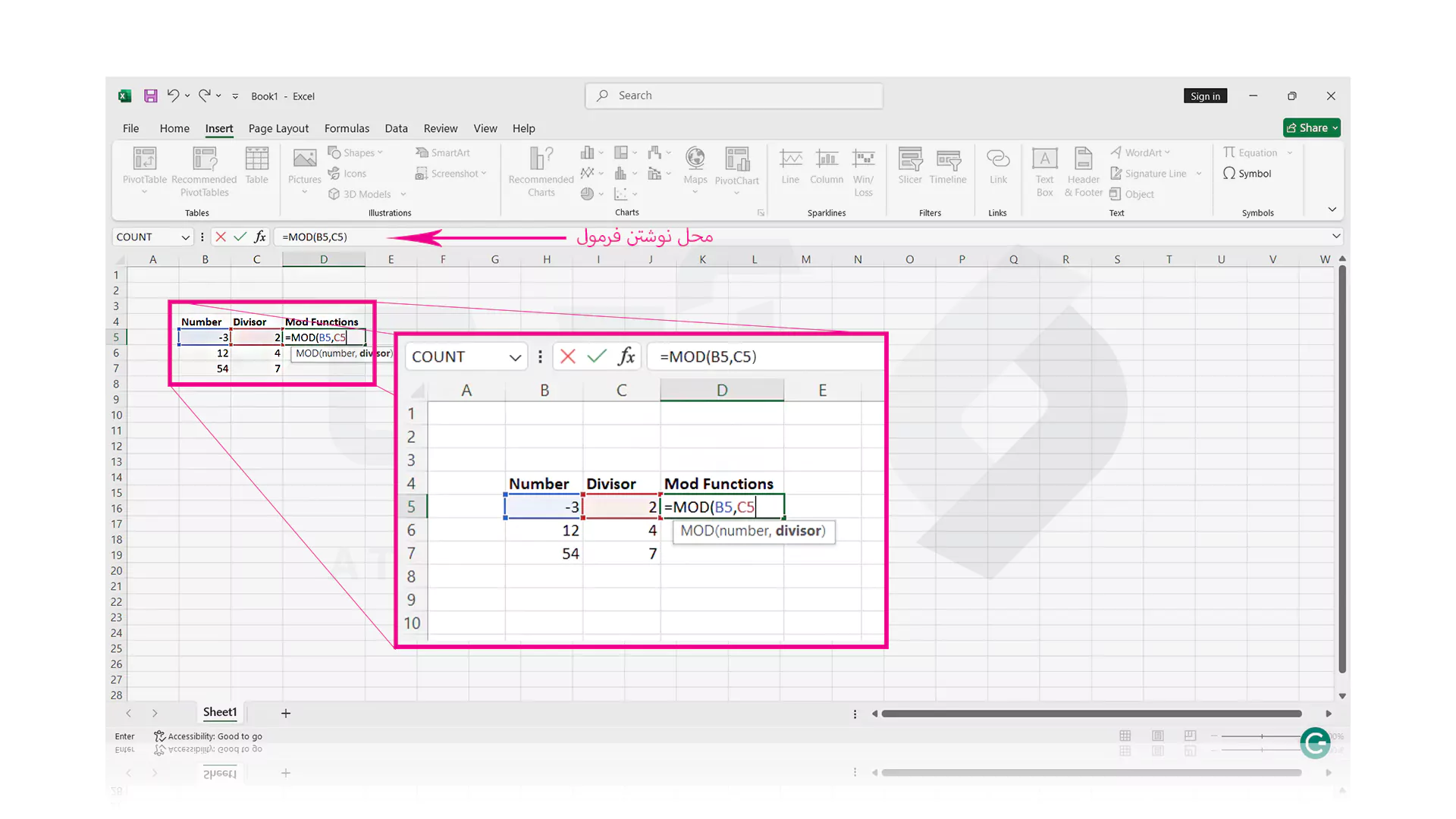
Task: Open Recommended PivotTables
Action: [x=204, y=171]
